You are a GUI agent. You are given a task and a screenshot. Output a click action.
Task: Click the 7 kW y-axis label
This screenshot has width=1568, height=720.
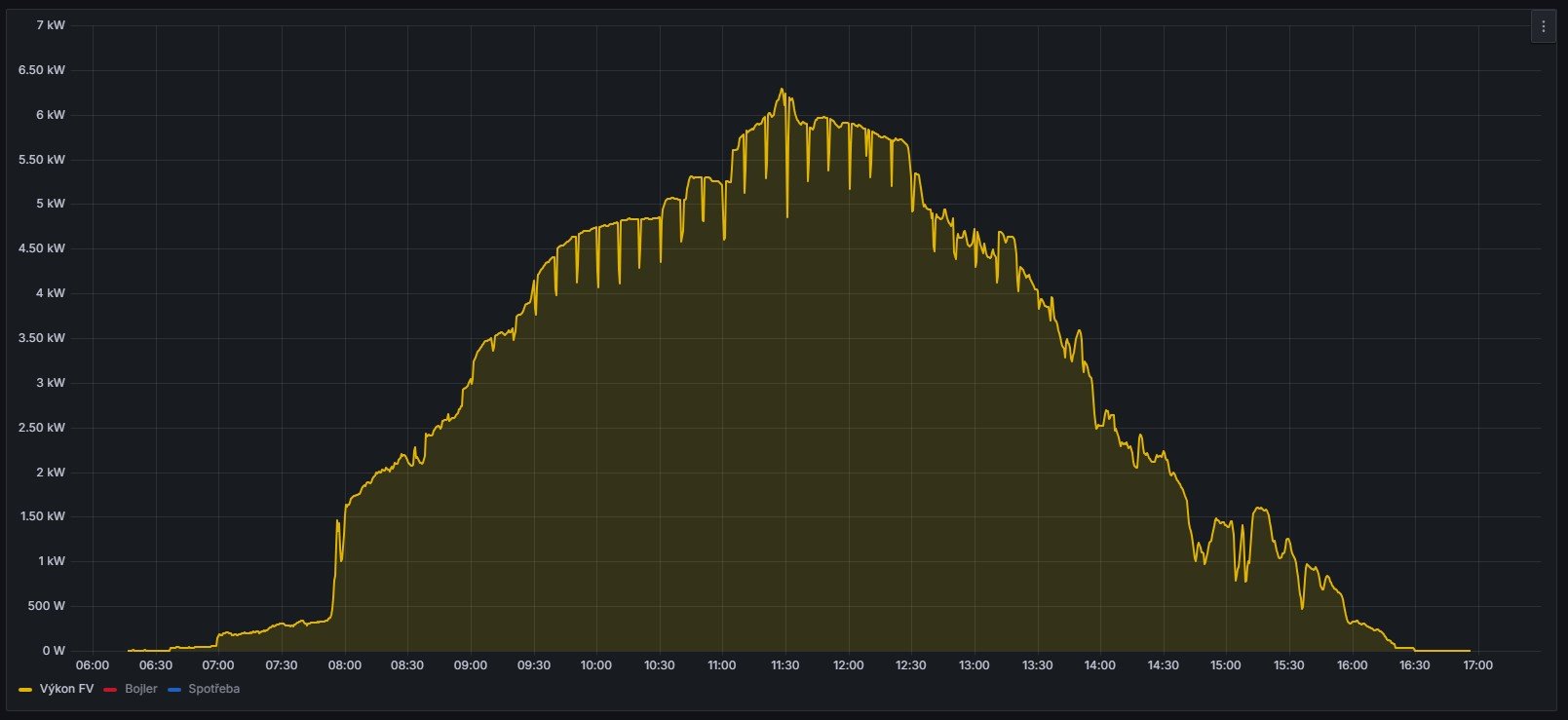[51, 25]
